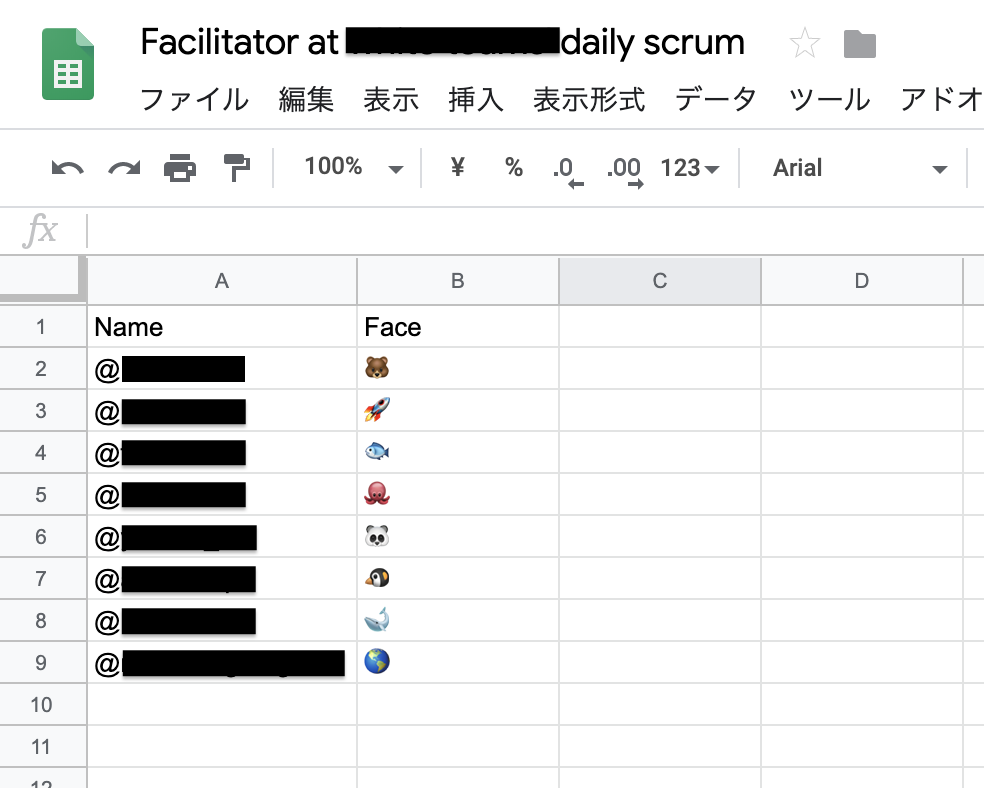Viewport: 984px width, 788px height.
Task: Expand the 100% zoom dropdown
Action: tap(354, 168)
